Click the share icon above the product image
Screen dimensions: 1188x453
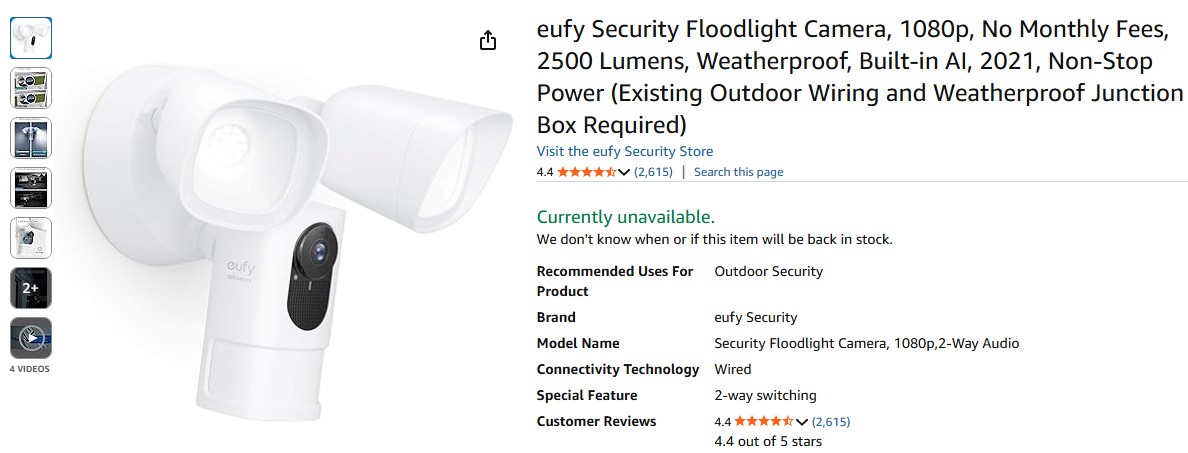click(487, 40)
